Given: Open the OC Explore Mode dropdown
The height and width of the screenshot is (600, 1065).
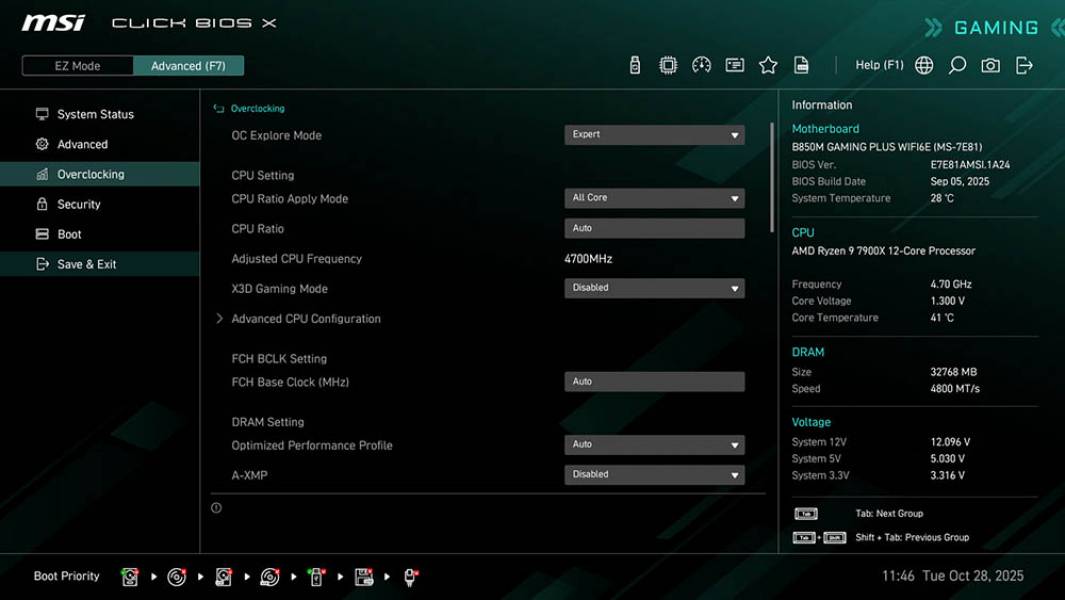Looking at the screenshot, I should pos(654,134).
